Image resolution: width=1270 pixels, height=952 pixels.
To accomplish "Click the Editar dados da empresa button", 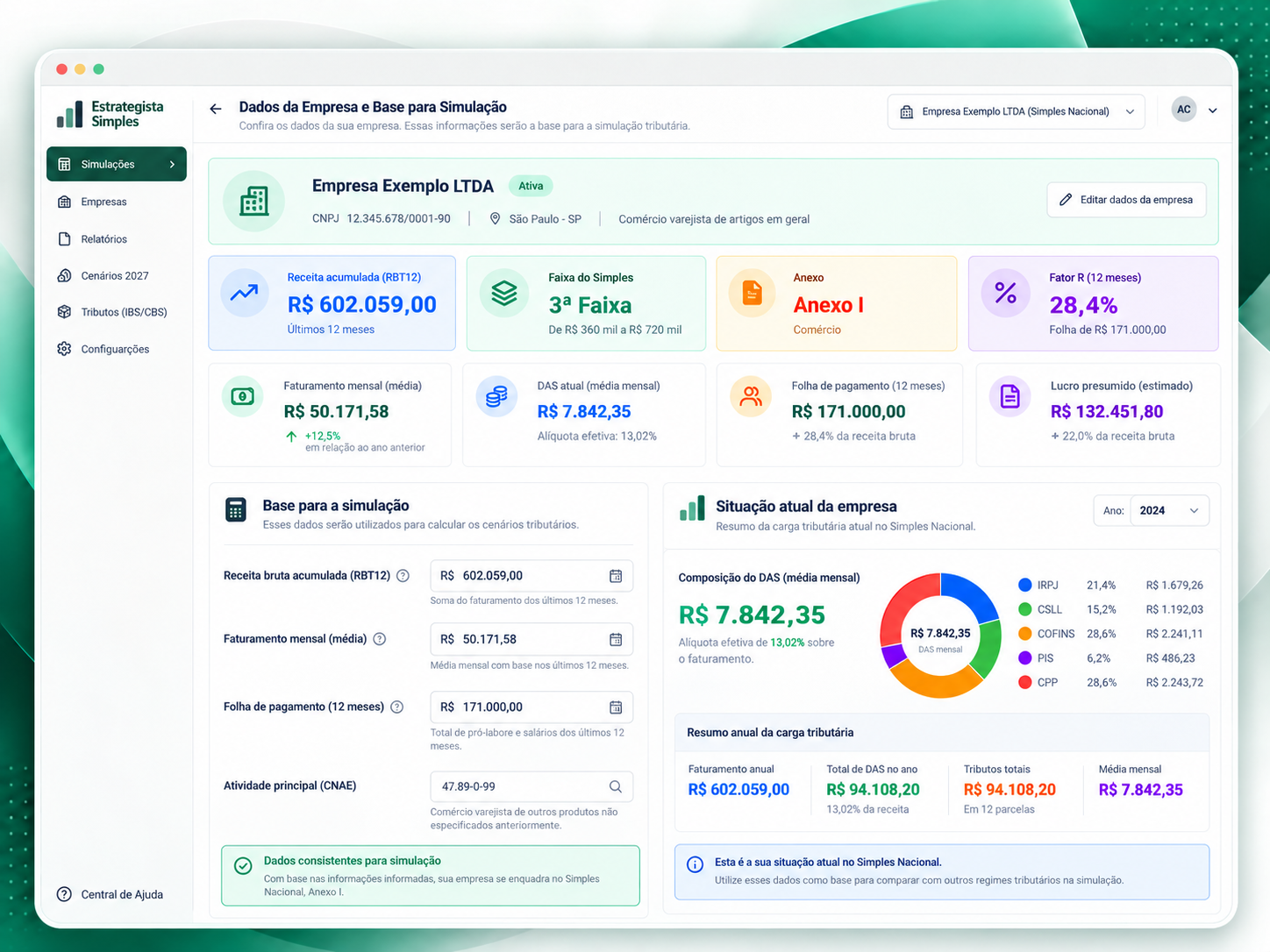I will coord(1126,200).
